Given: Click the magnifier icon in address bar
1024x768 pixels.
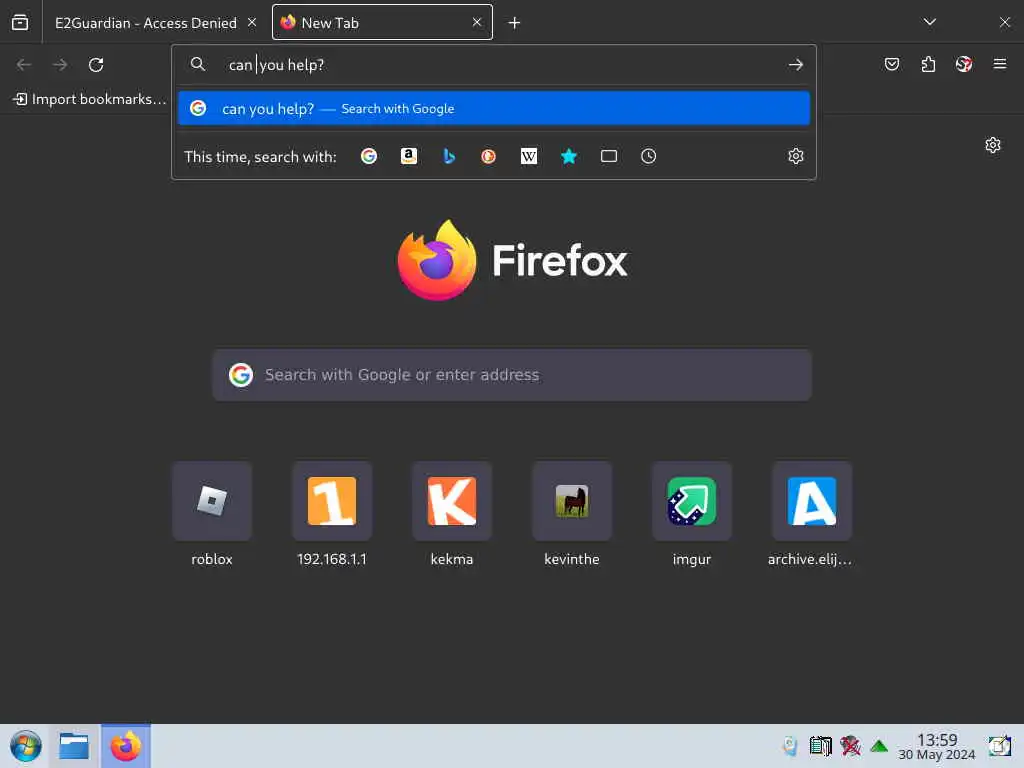Looking at the screenshot, I should tap(198, 64).
